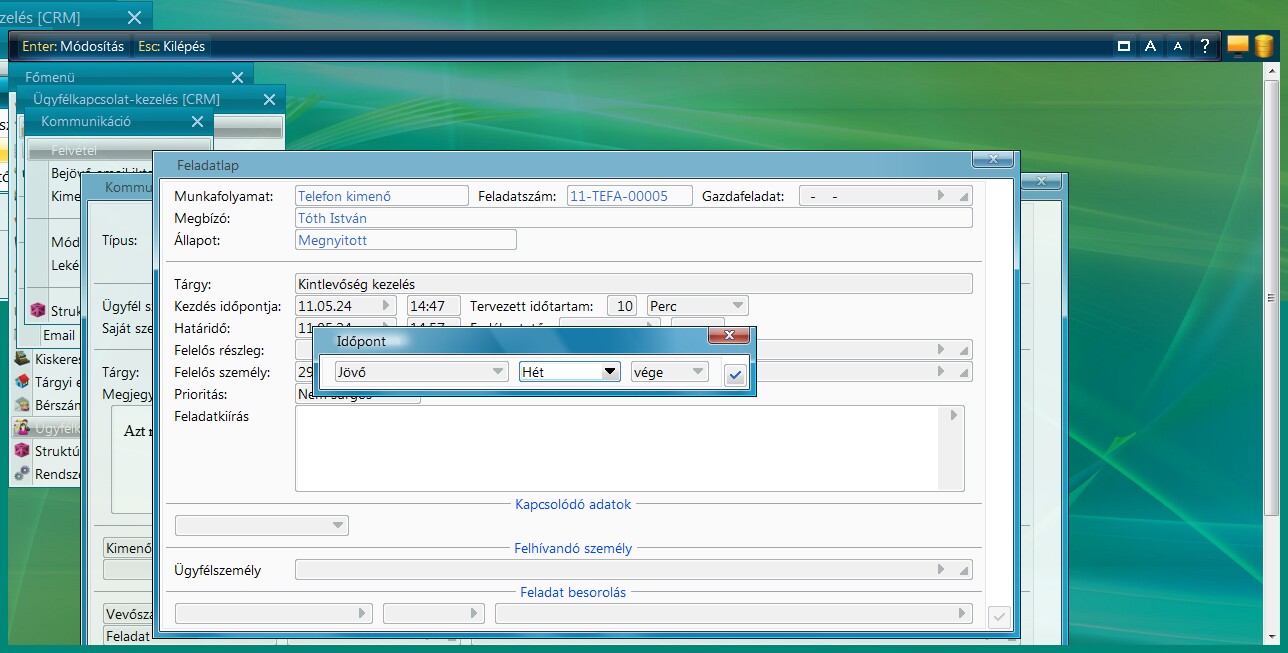Image resolution: width=1288 pixels, height=653 pixels.
Task: Click the house icon beside Tárgyi
Action: coord(22,381)
